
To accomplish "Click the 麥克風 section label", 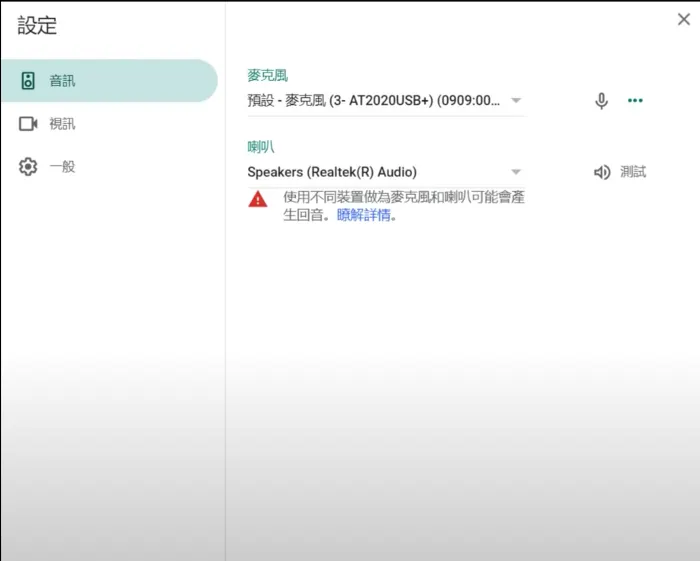I will click(267, 75).
